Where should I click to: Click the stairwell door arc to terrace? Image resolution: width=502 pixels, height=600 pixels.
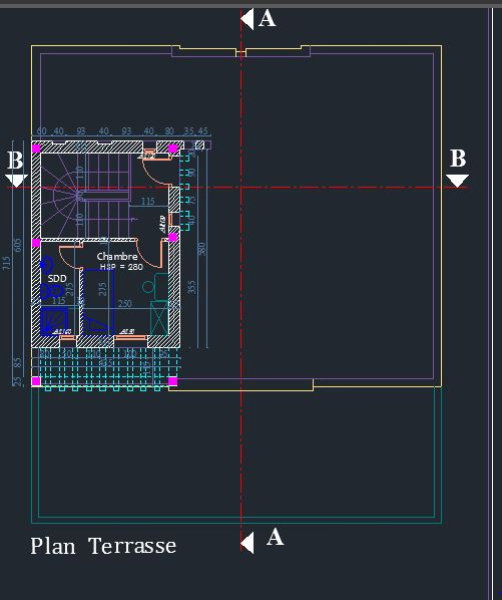point(156,171)
